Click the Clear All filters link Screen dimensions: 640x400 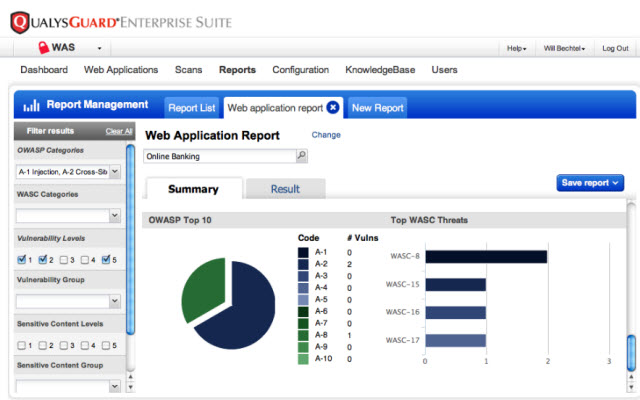[119, 131]
